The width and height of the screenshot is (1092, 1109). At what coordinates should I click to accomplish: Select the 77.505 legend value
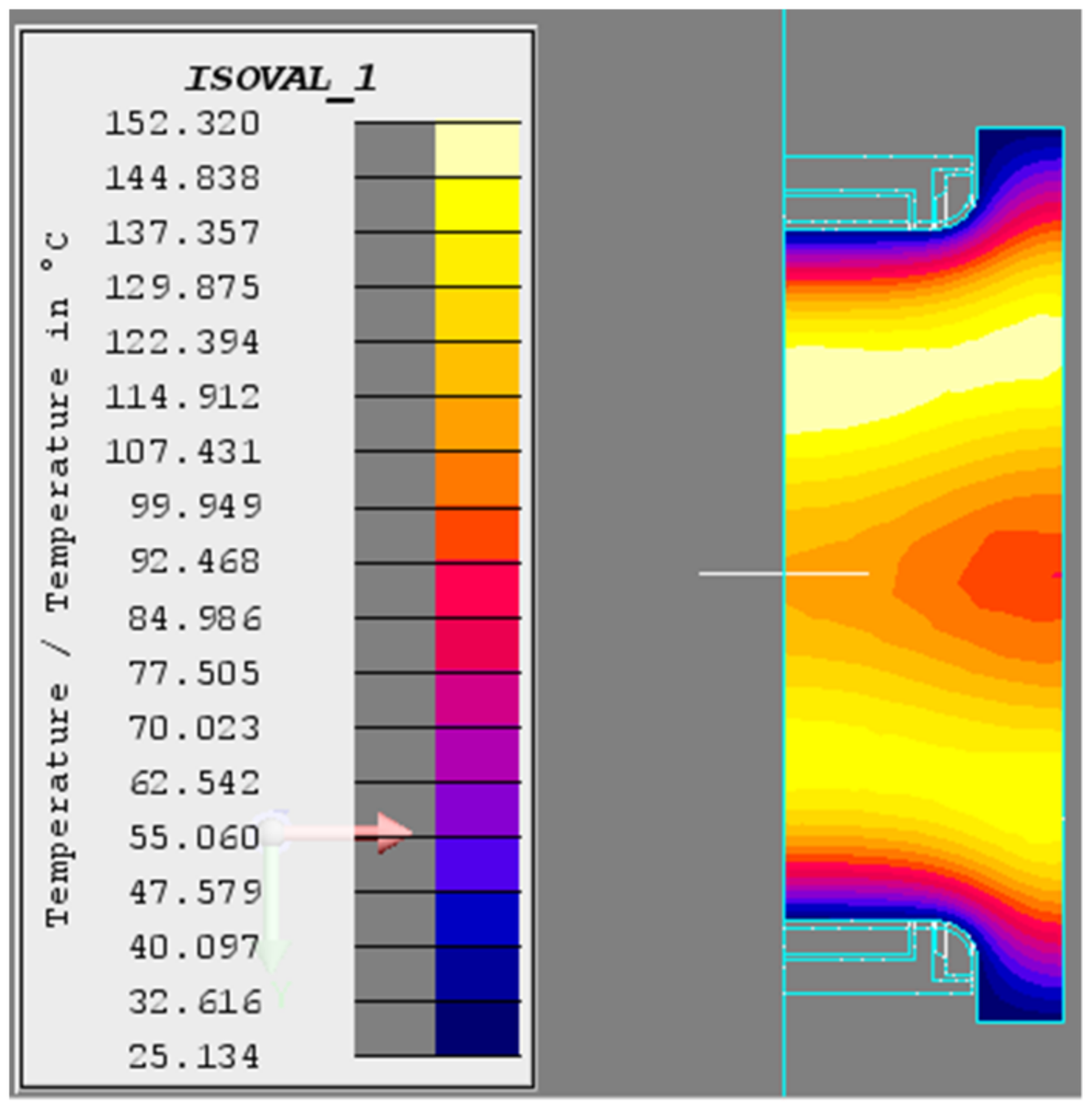click(195, 673)
